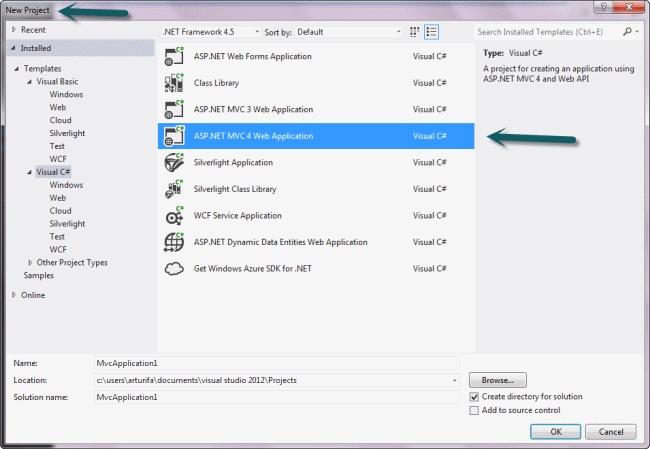The image size is (650, 449).
Task: Select Silverlight under Visual Basic
Action: click(67, 133)
